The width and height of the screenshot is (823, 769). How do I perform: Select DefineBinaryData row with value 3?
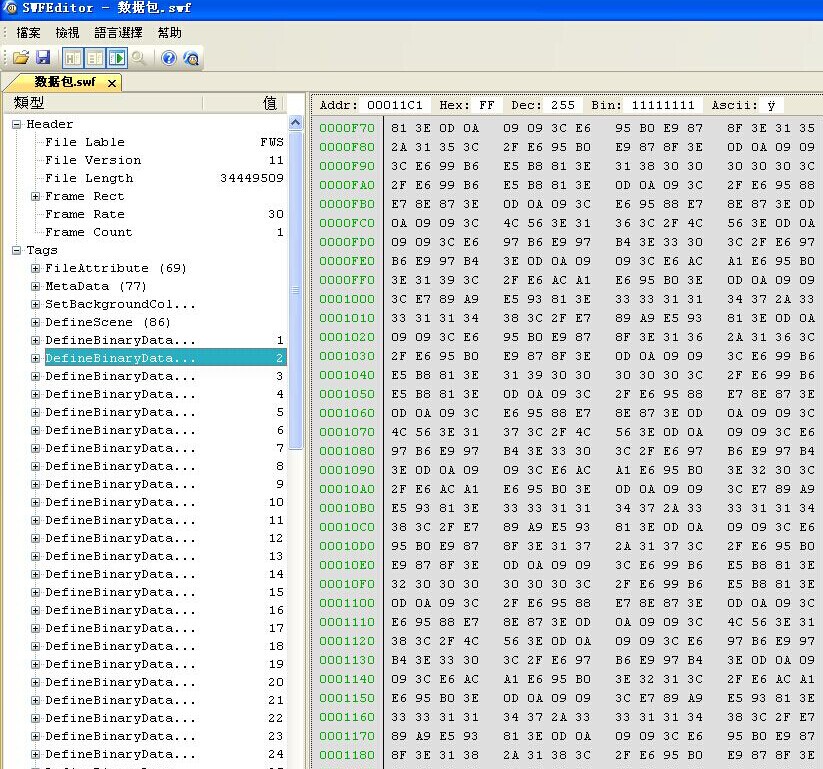coord(164,376)
